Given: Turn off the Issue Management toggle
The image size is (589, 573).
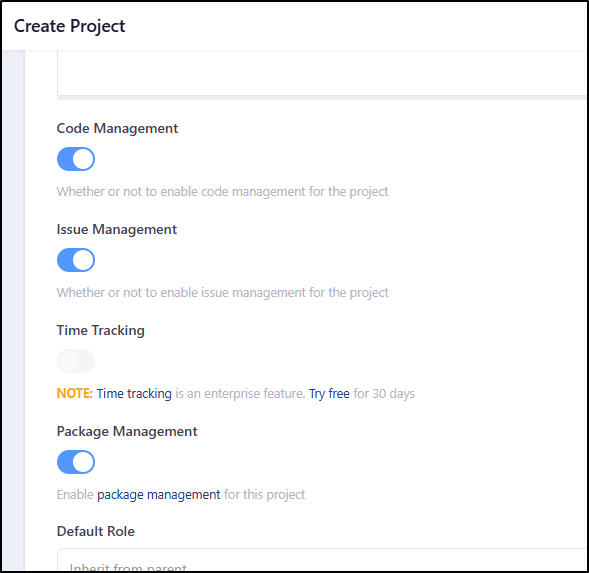Looking at the screenshot, I should [76, 260].
